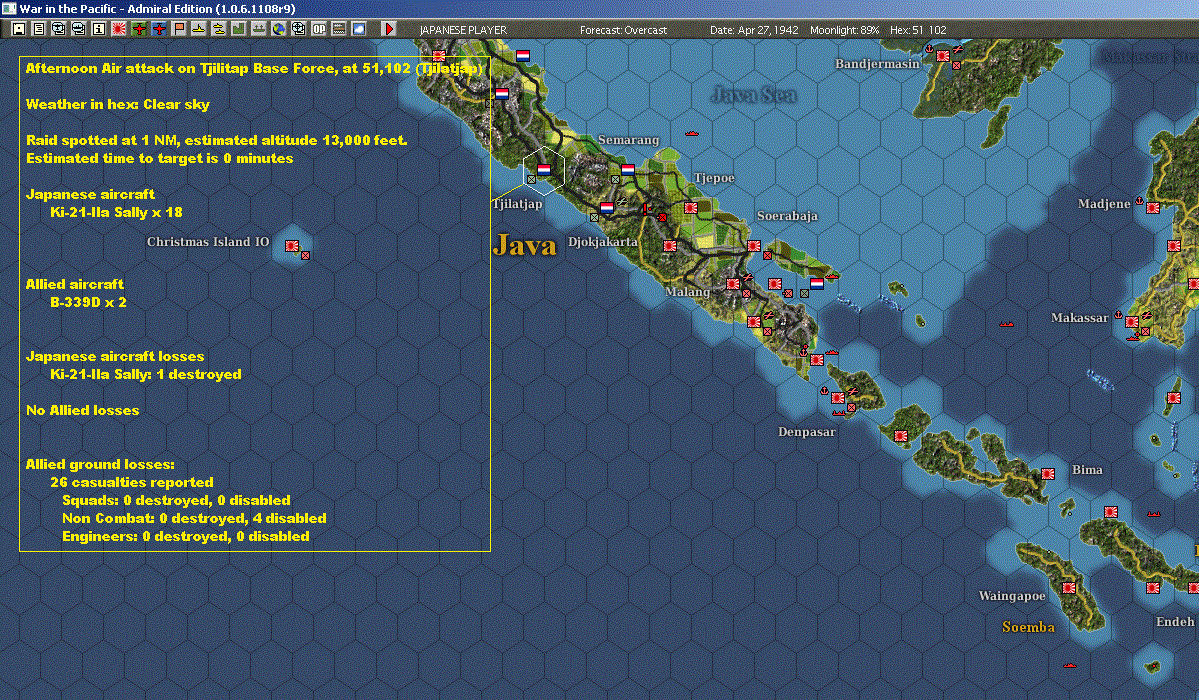
Task: Select Japanese flag beside Madjene label
Action: (1152, 207)
